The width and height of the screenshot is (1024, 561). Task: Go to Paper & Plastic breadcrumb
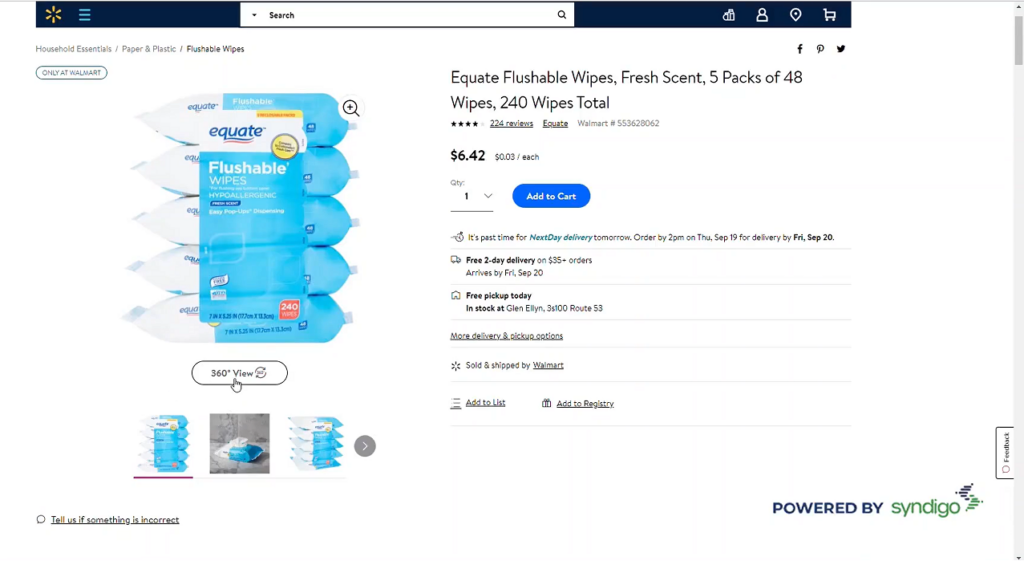click(149, 49)
